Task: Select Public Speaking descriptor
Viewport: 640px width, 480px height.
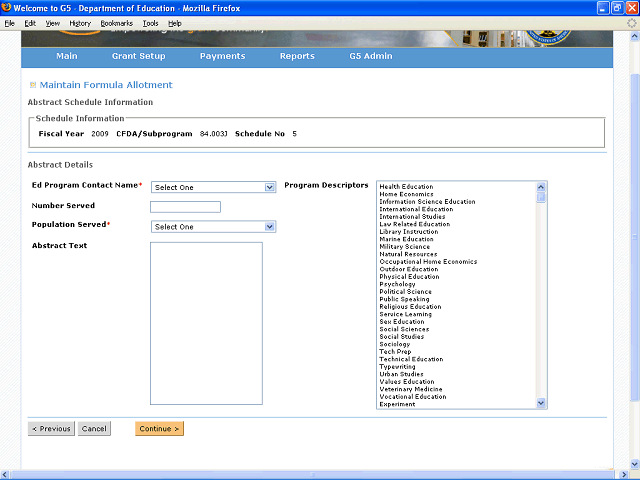Action: tap(404, 299)
